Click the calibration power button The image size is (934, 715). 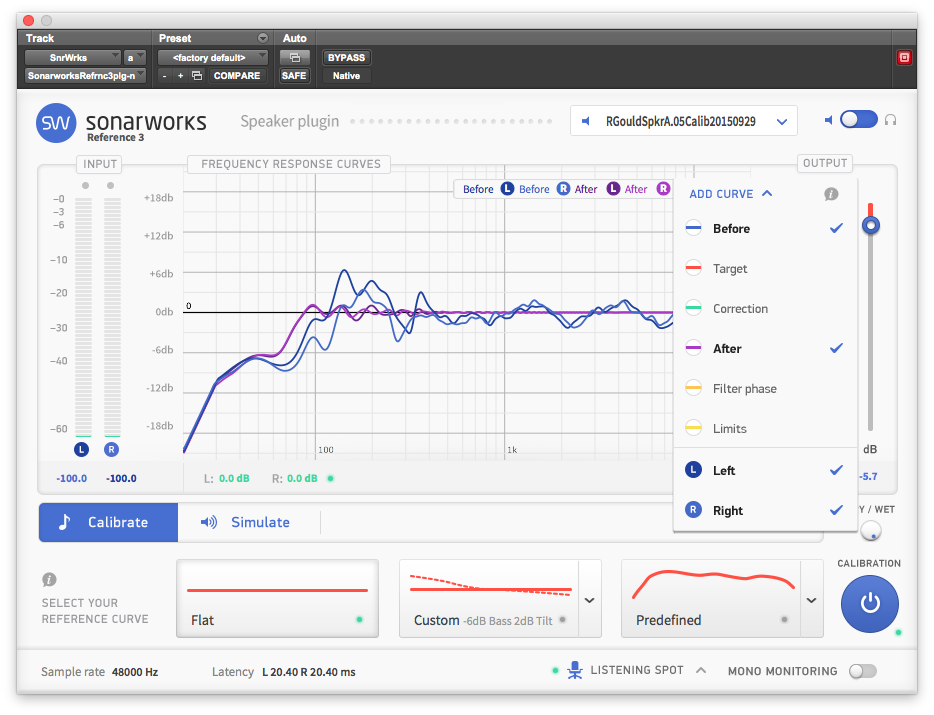(x=869, y=604)
